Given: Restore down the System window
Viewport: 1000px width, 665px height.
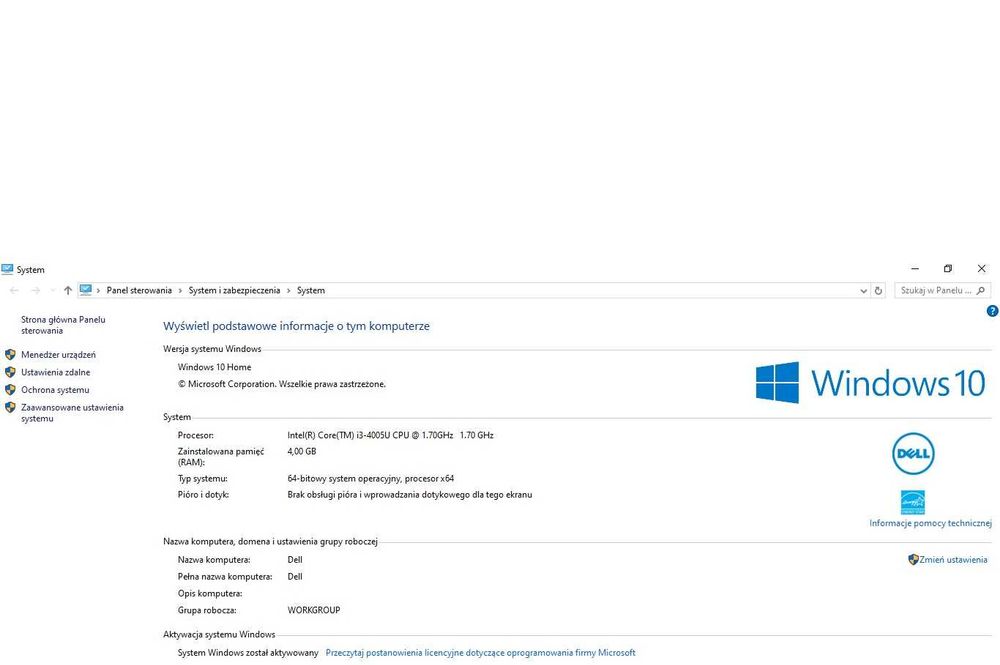Looking at the screenshot, I should [x=948, y=269].
